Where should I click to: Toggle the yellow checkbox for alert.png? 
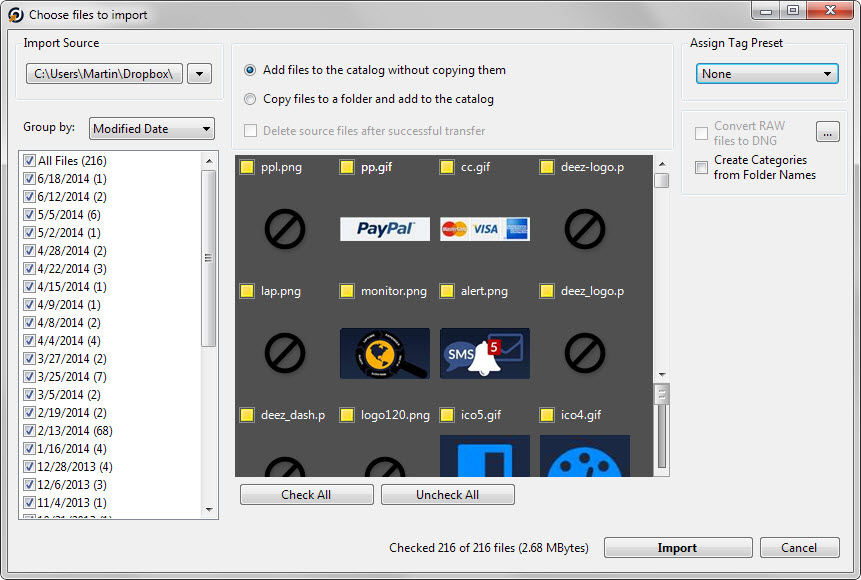[447, 291]
